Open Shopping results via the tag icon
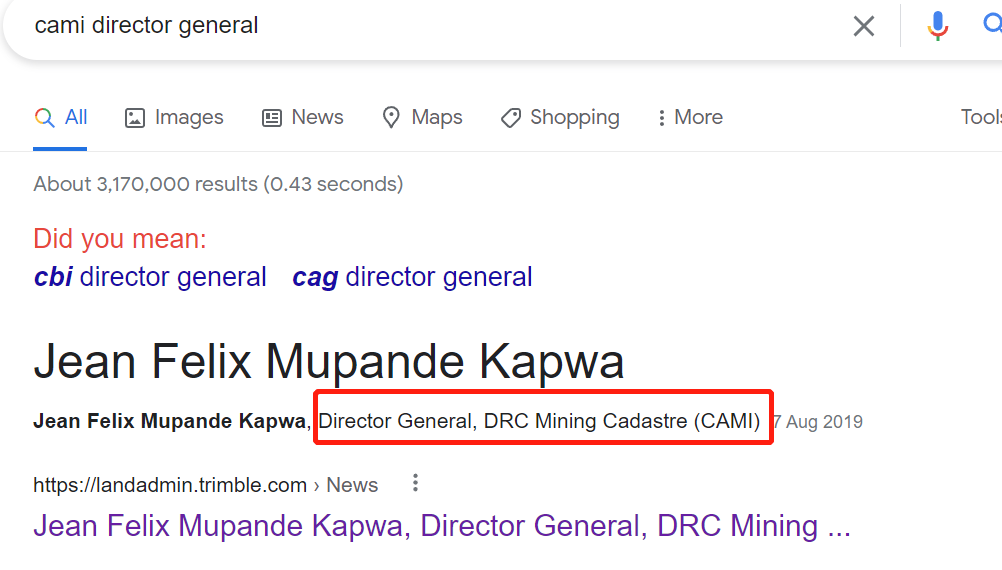Viewport: 1002px width, 570px height. [x=511, y=118]
